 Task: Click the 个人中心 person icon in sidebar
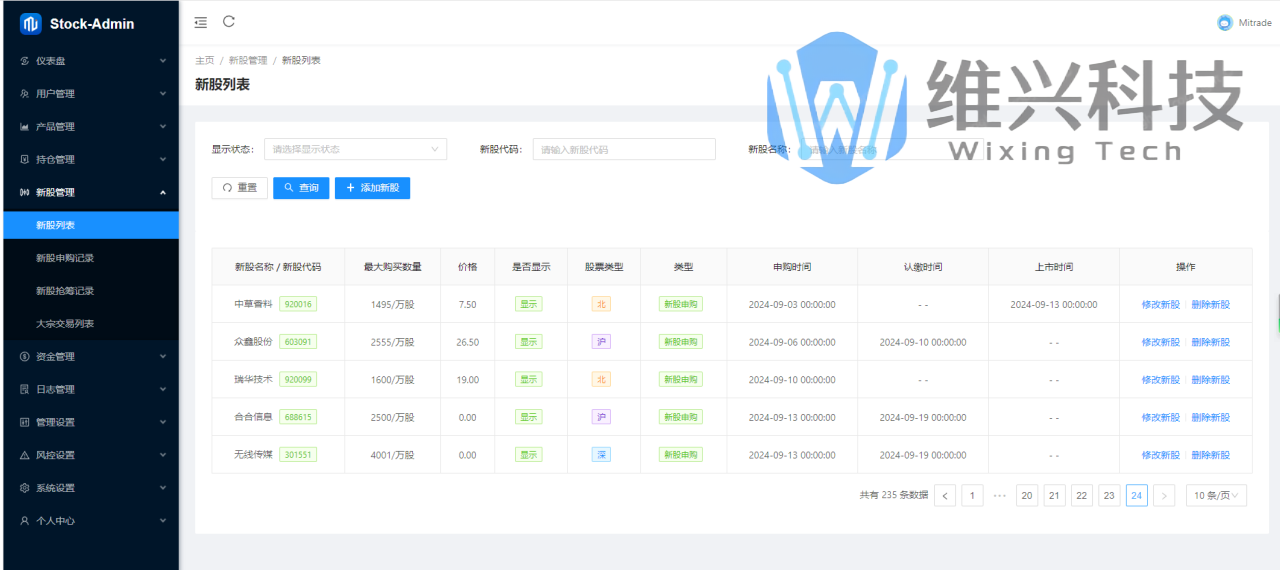tap(25, 522)
